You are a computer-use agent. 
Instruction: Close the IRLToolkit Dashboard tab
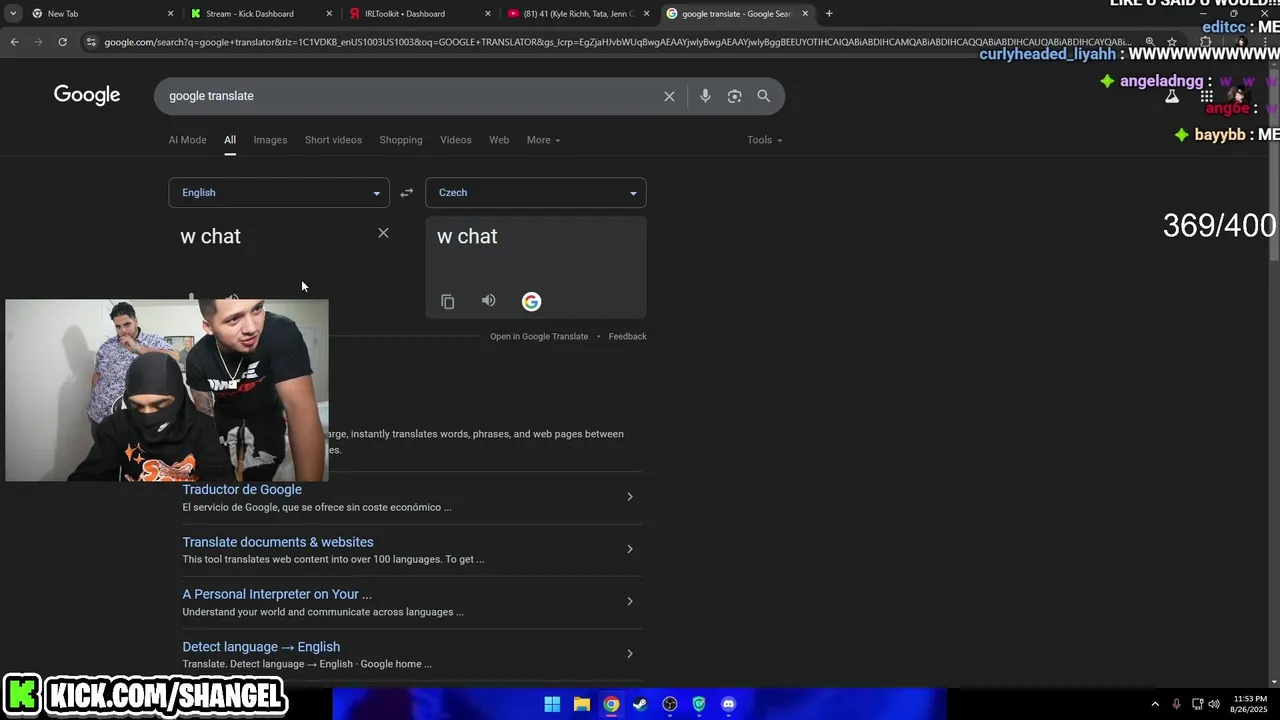(488, 14)
